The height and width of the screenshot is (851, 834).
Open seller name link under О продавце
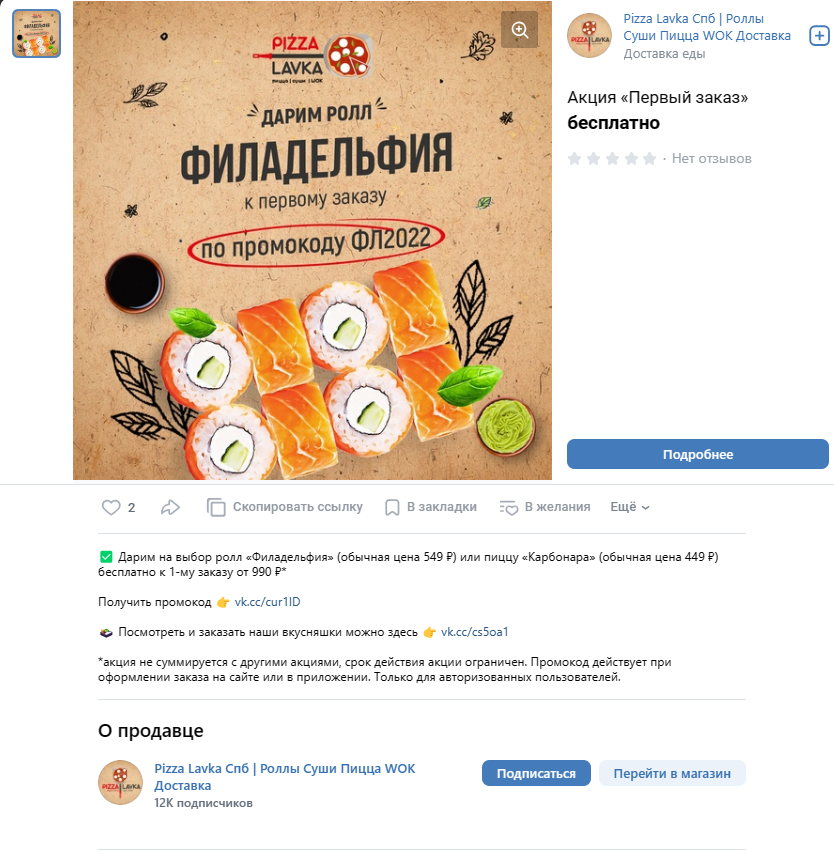tap(284, 777)
